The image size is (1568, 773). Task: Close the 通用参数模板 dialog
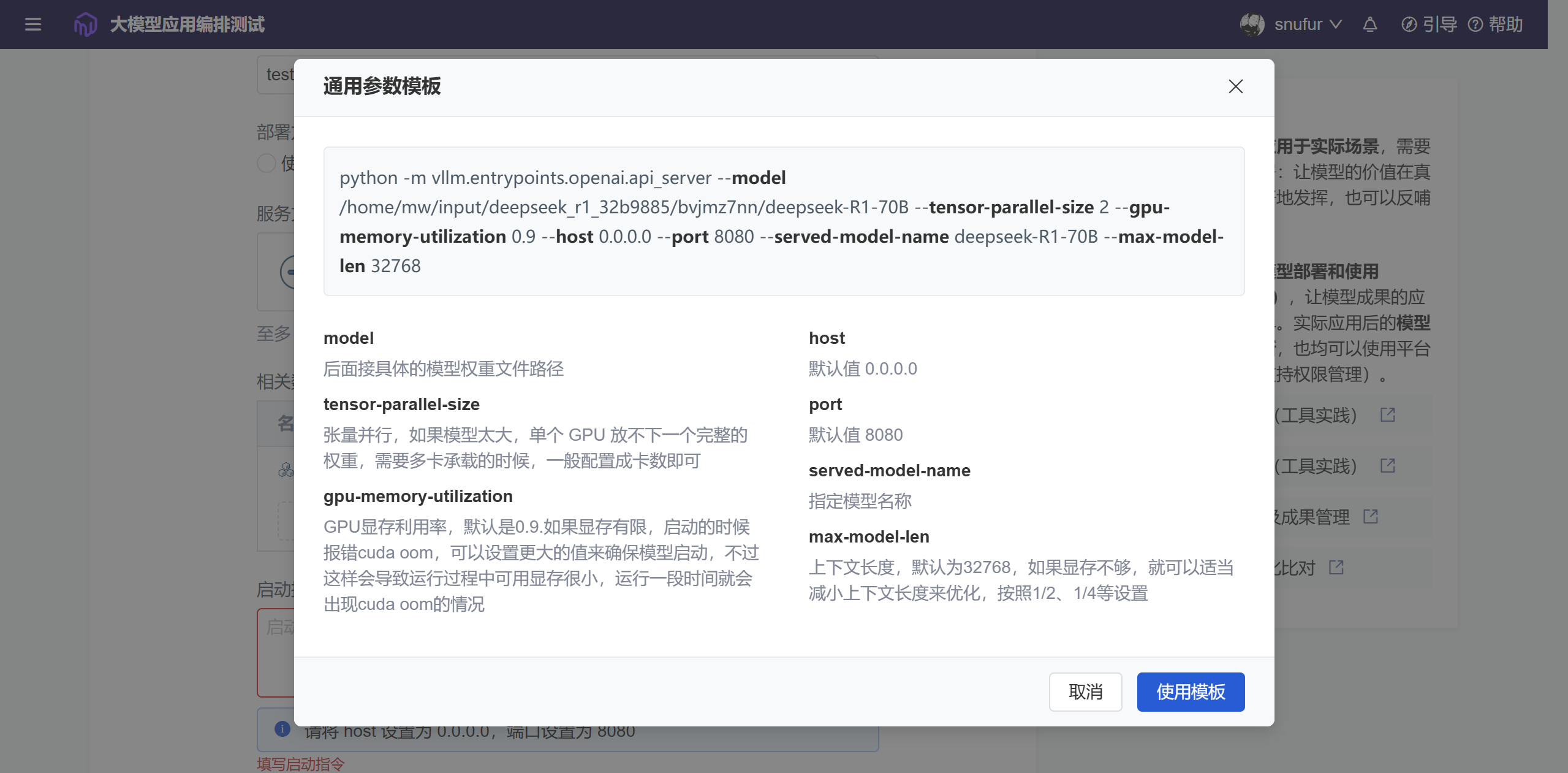pyautogui.click(x=1235, y=86)
